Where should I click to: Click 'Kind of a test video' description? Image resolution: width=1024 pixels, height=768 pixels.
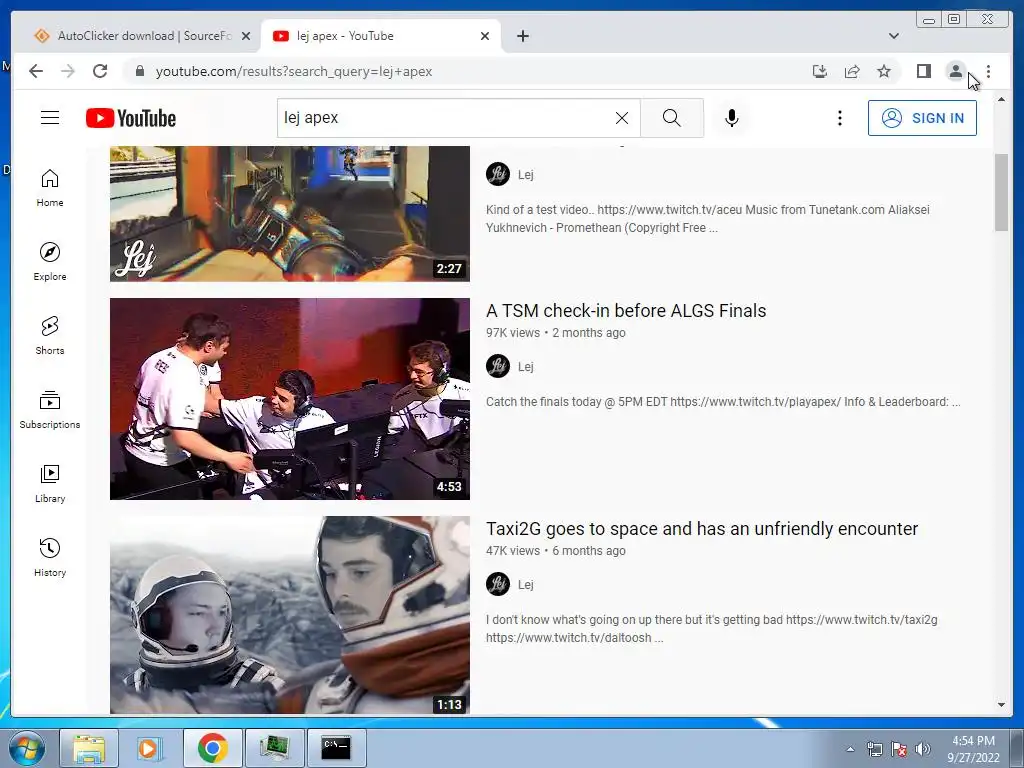(x=707, y=219)
